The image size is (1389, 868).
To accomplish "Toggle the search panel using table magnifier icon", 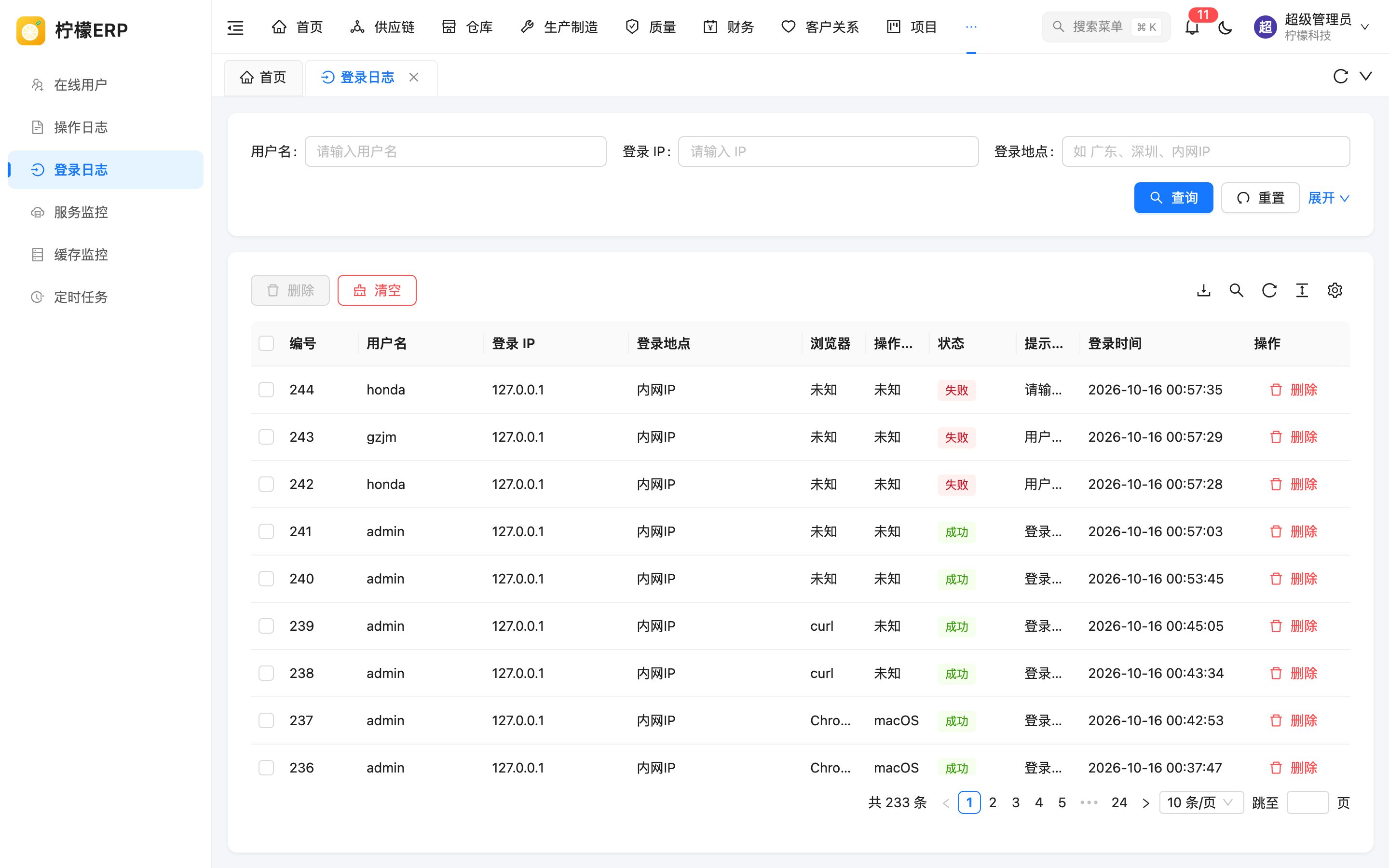I will pos(1236,290).
